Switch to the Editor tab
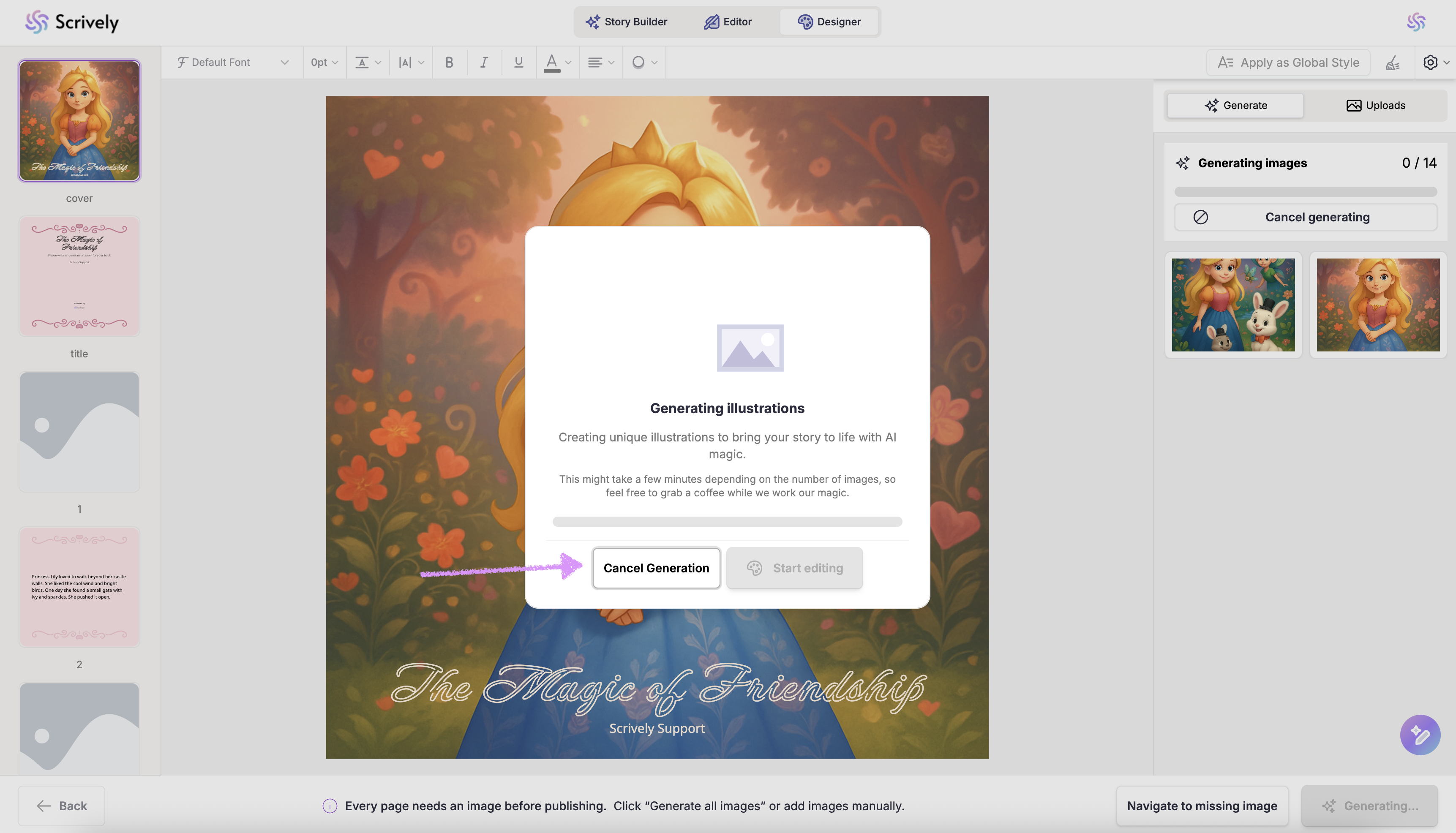The height and width of the screenshot is (833, 1456). tap(728, 22)
